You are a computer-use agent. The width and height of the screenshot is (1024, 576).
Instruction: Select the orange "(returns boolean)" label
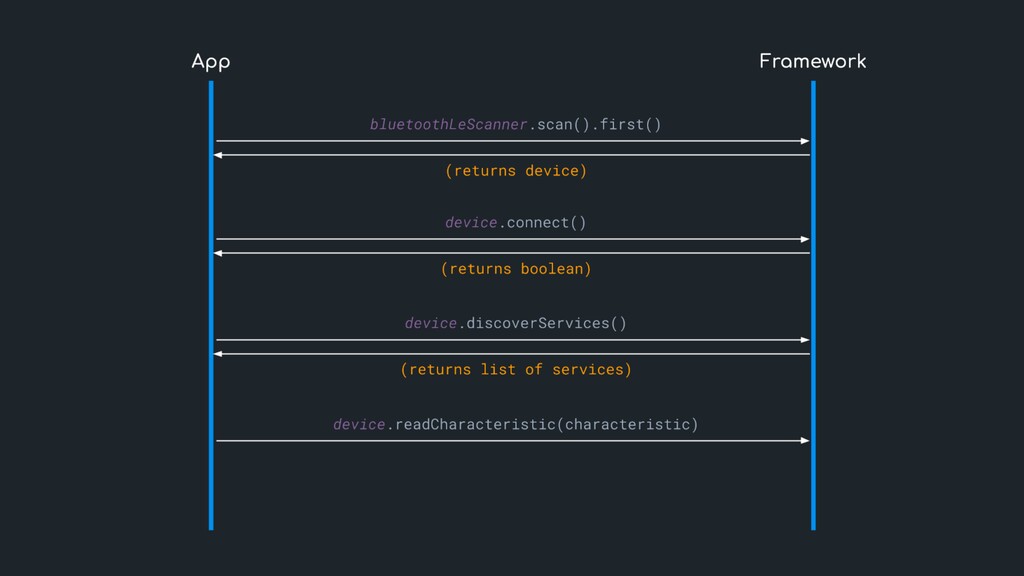515,269
